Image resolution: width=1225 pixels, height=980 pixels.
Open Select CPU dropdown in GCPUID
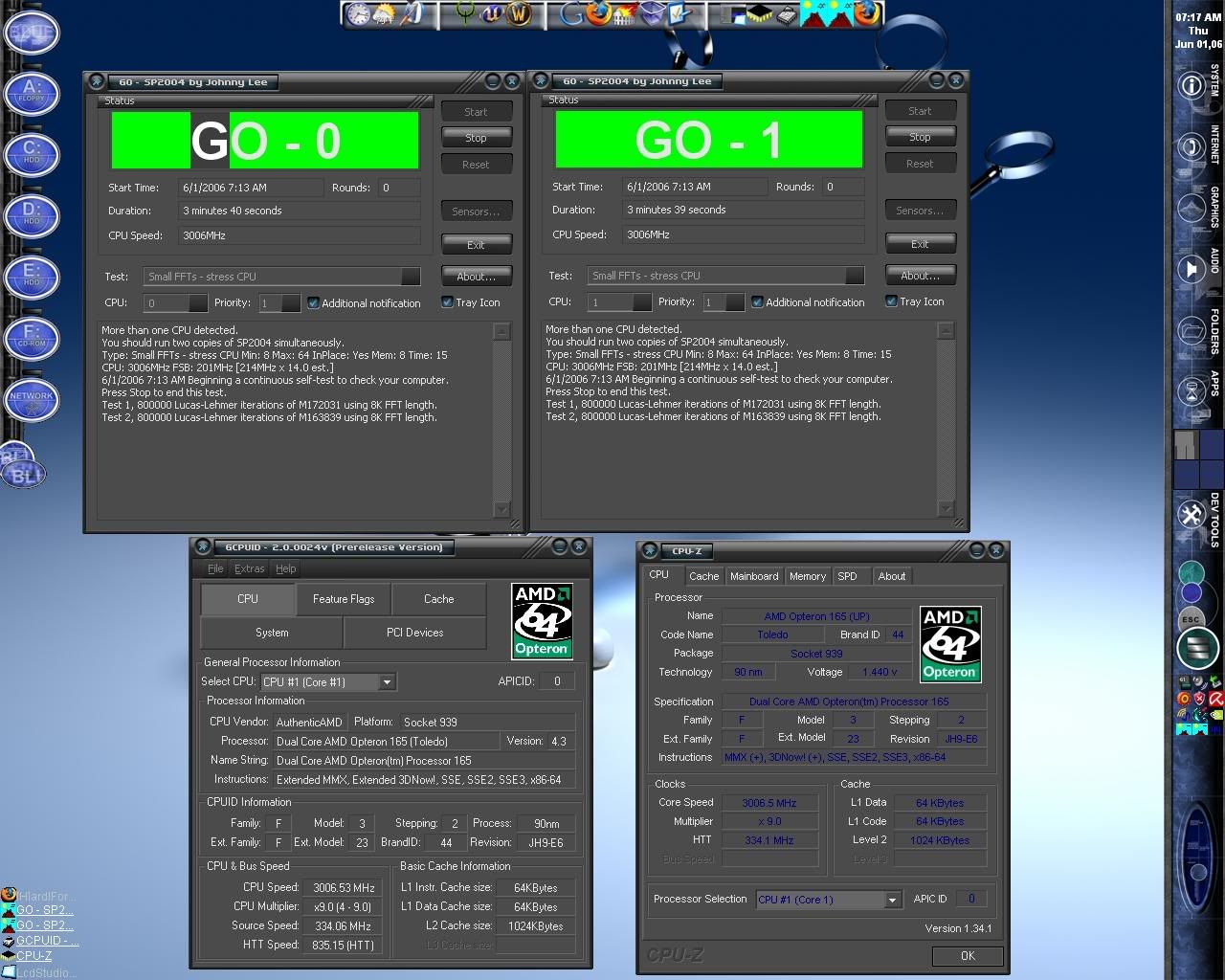click(387, 682)
